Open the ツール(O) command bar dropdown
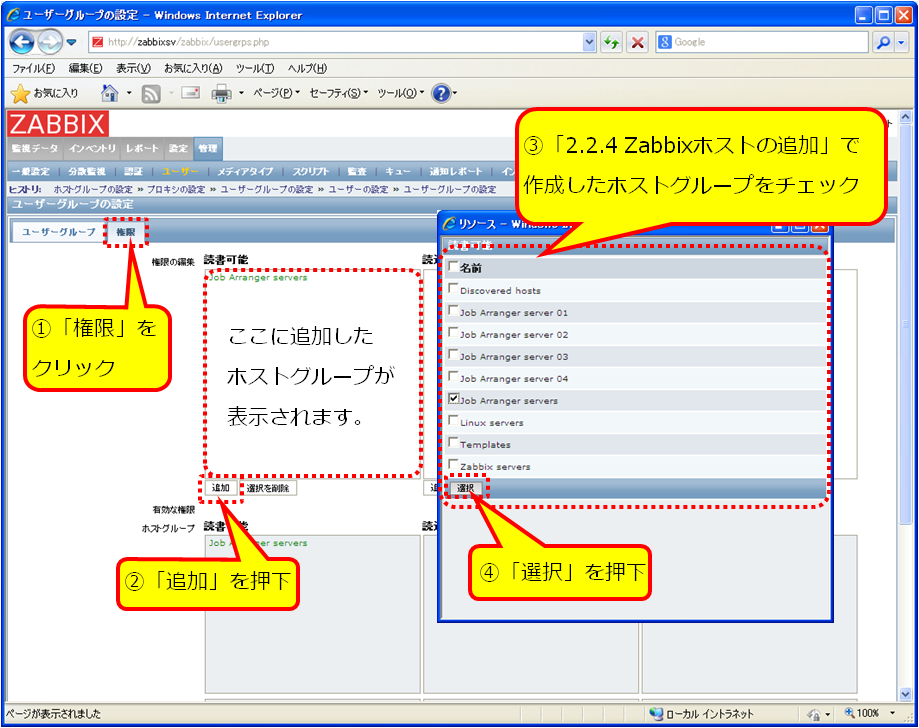 (400, 93)
